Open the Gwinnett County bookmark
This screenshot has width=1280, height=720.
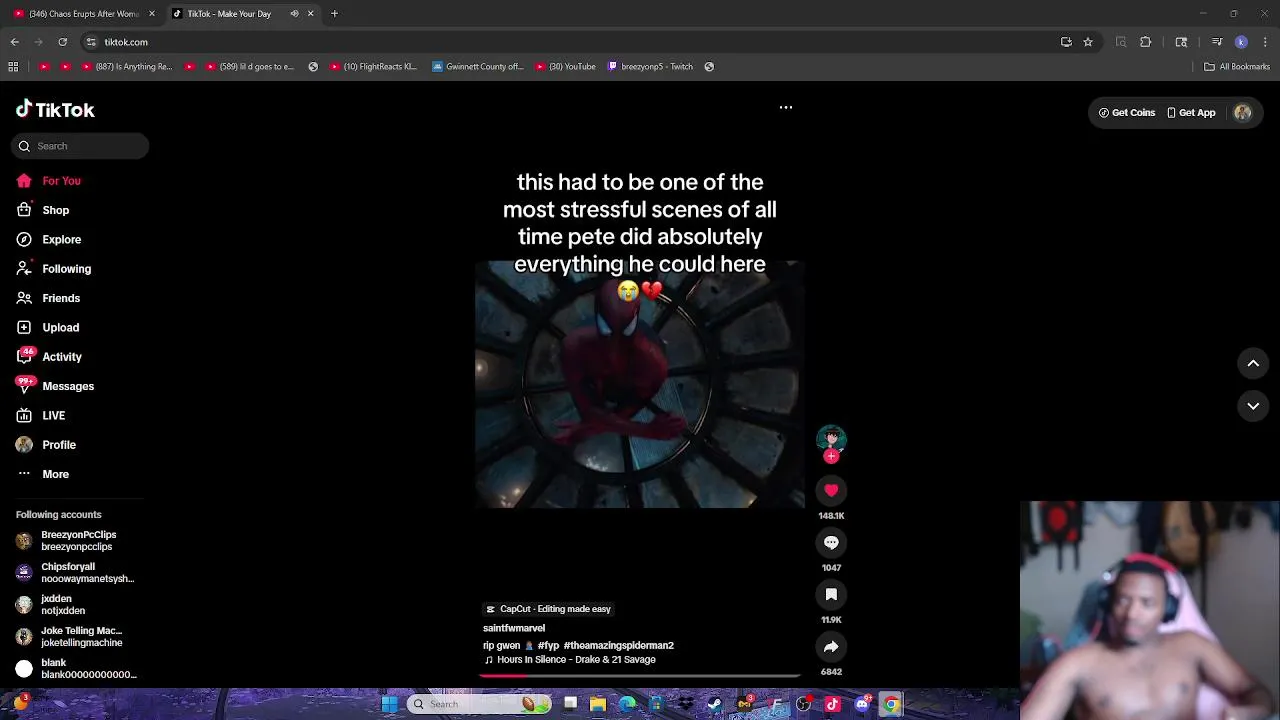478,67
